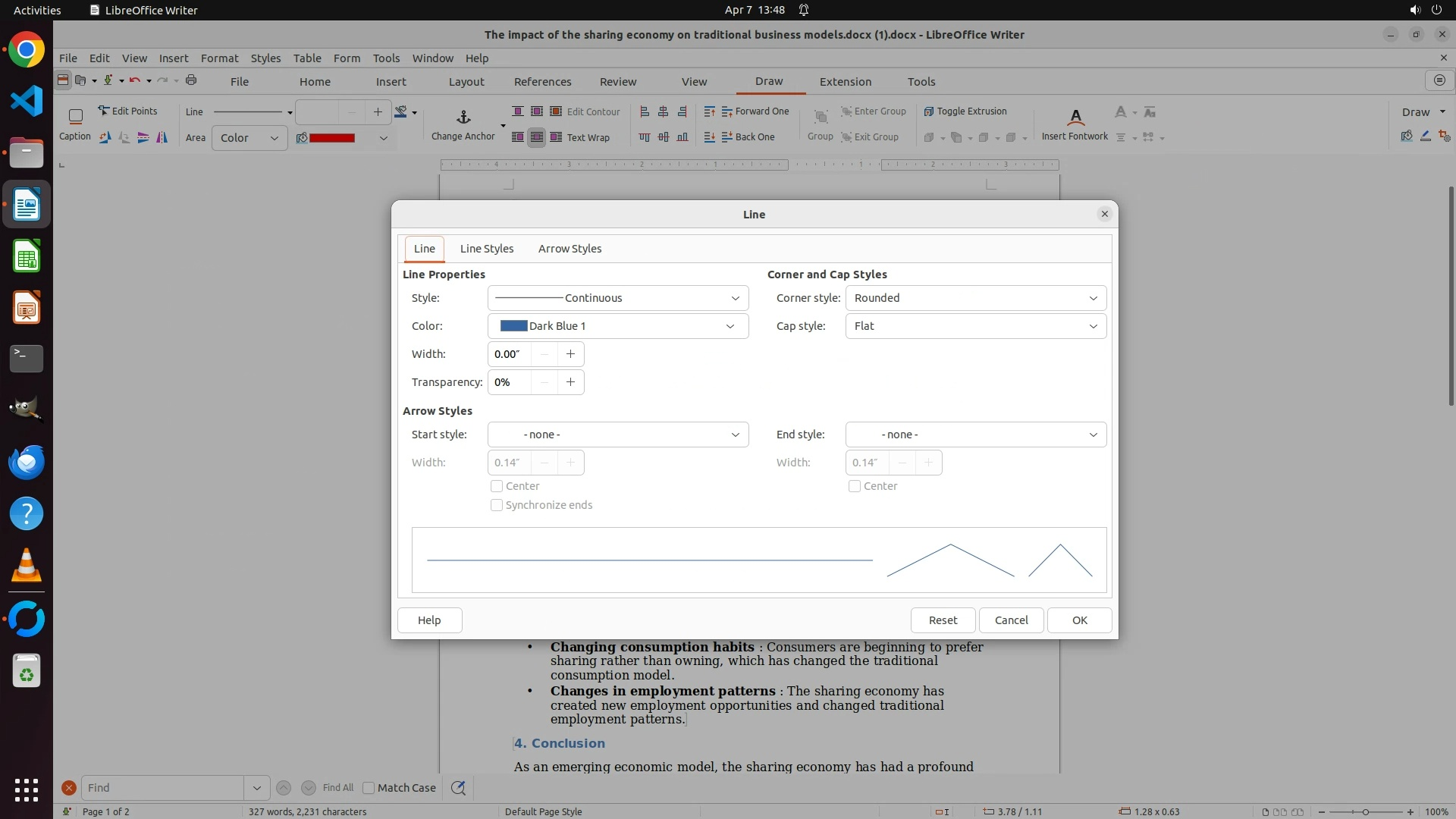Click the Back One icon

726,137
